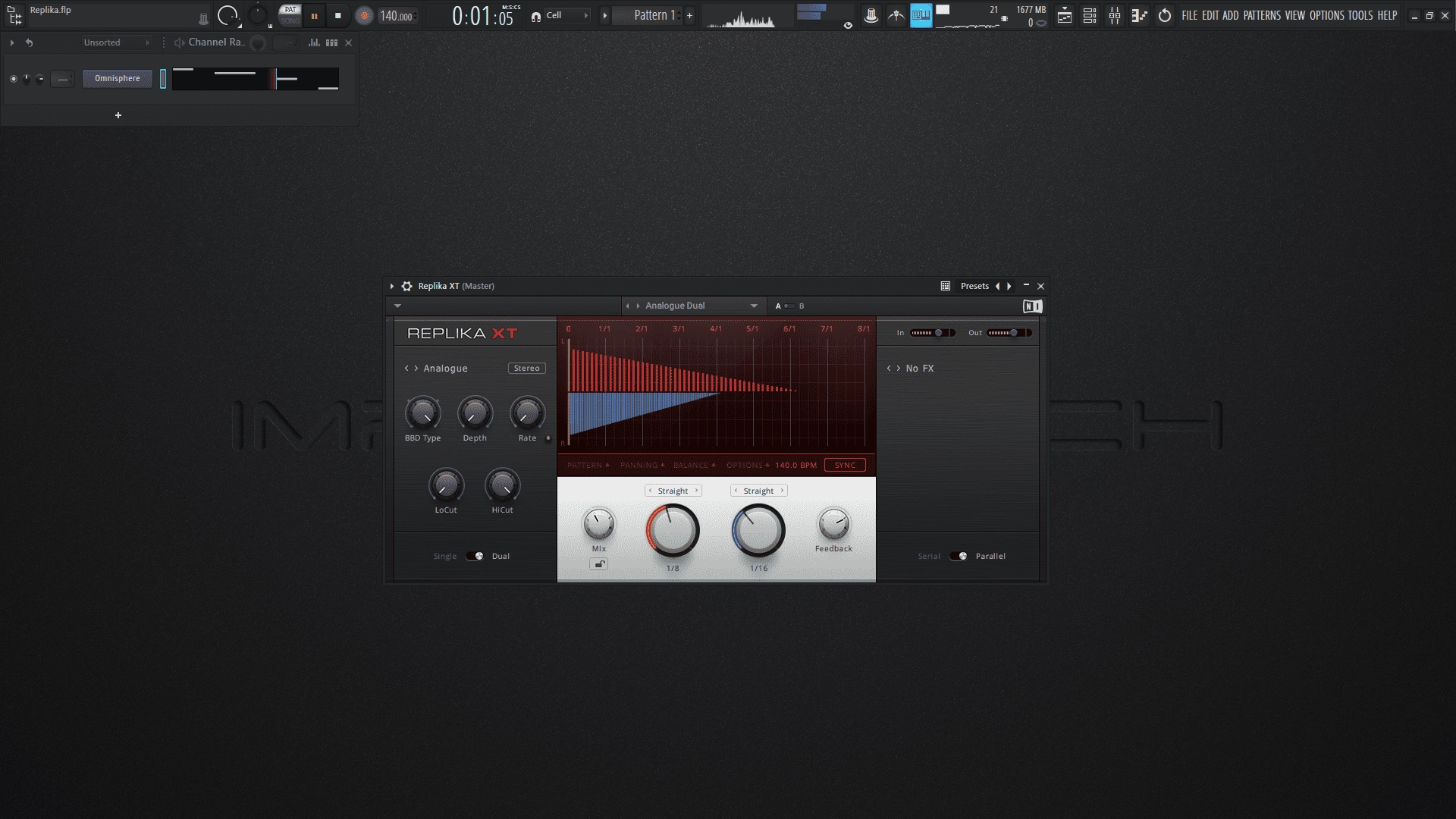Open the playlist window icon
1456x819 pixels.
[1065, 15]
